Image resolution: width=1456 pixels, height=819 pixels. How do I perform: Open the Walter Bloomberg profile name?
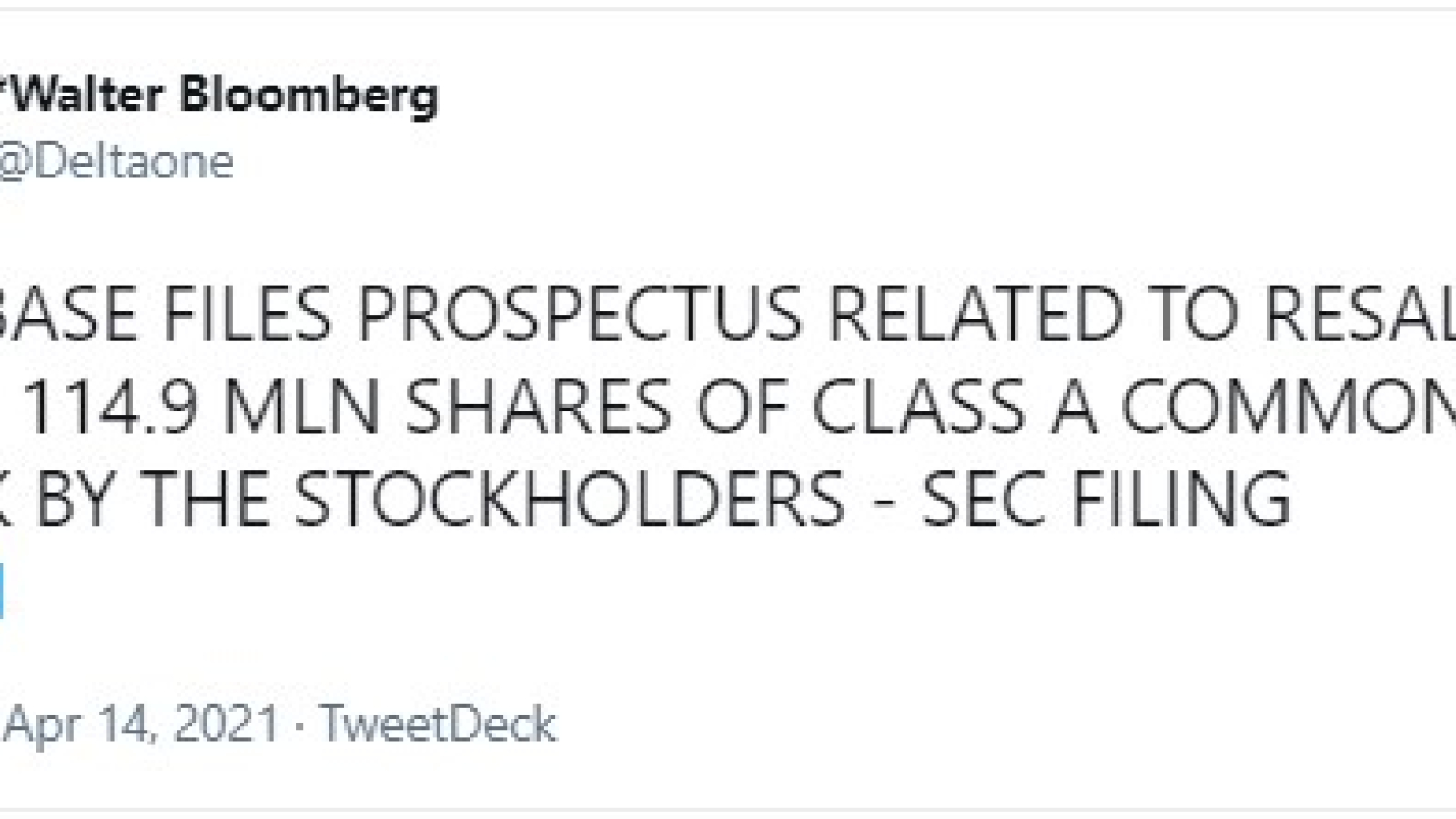coord(218,96)
